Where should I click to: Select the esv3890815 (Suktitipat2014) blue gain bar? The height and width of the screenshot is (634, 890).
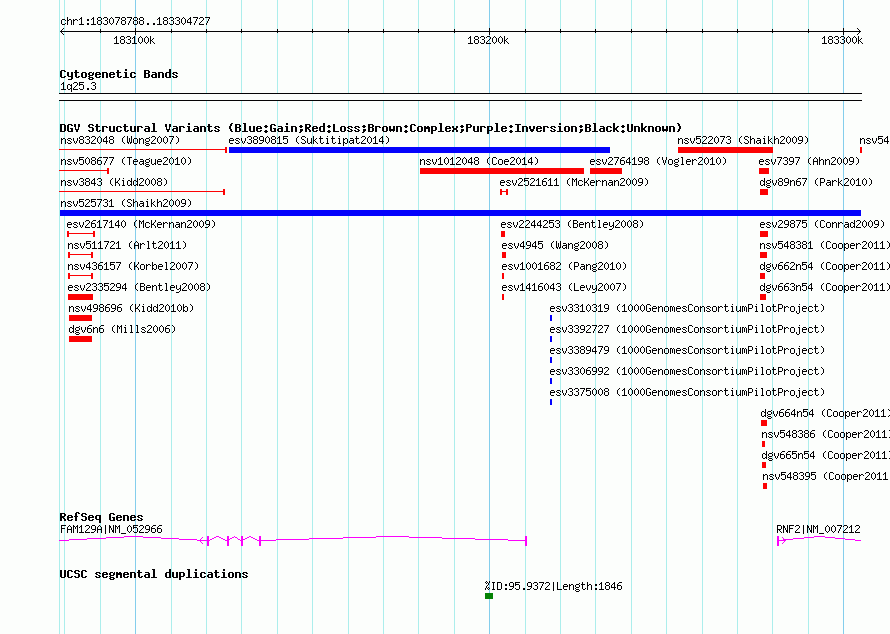[419, 150]
